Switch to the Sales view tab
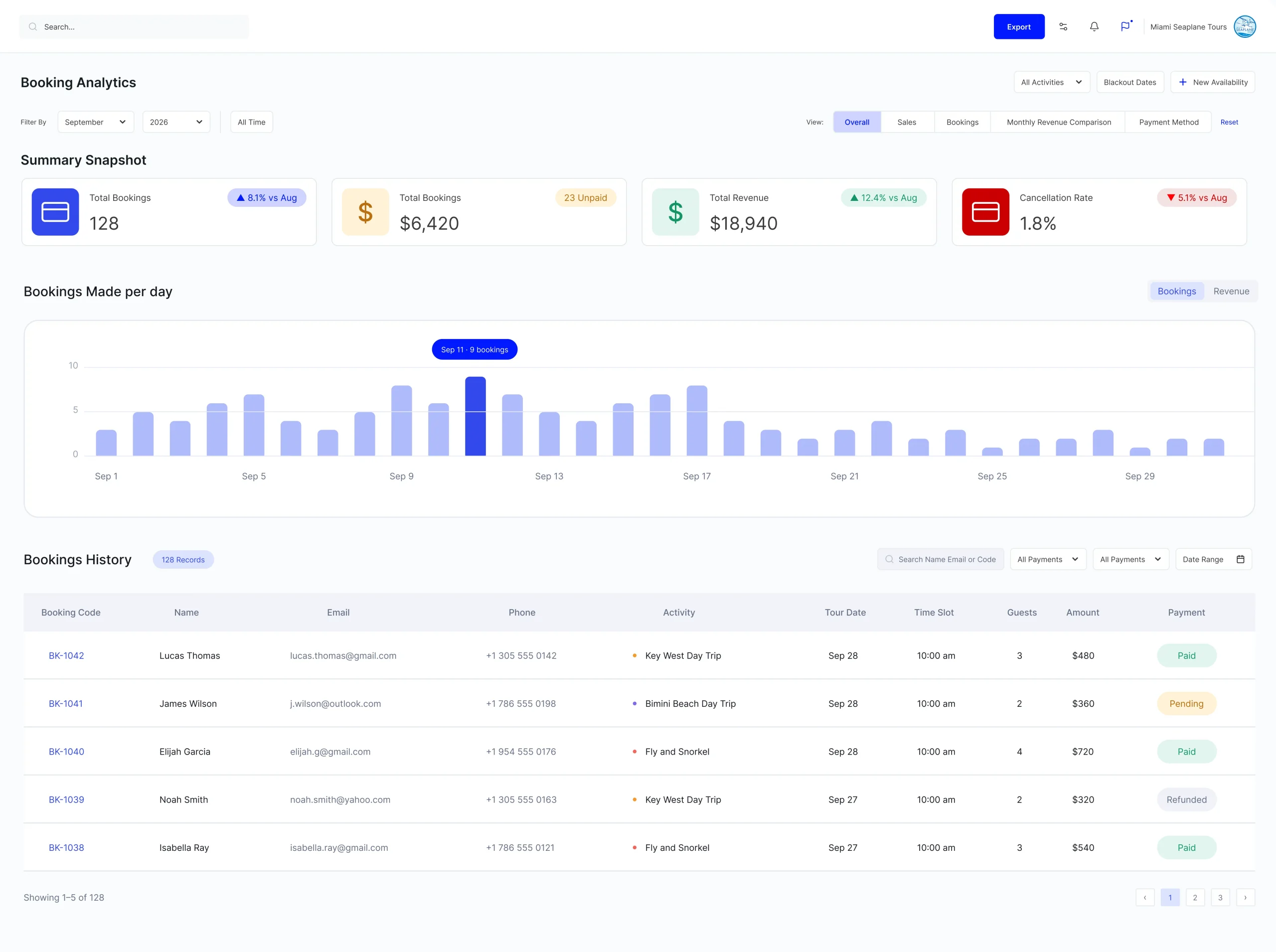Viewport: 1276px width, 952px height. 907,122
